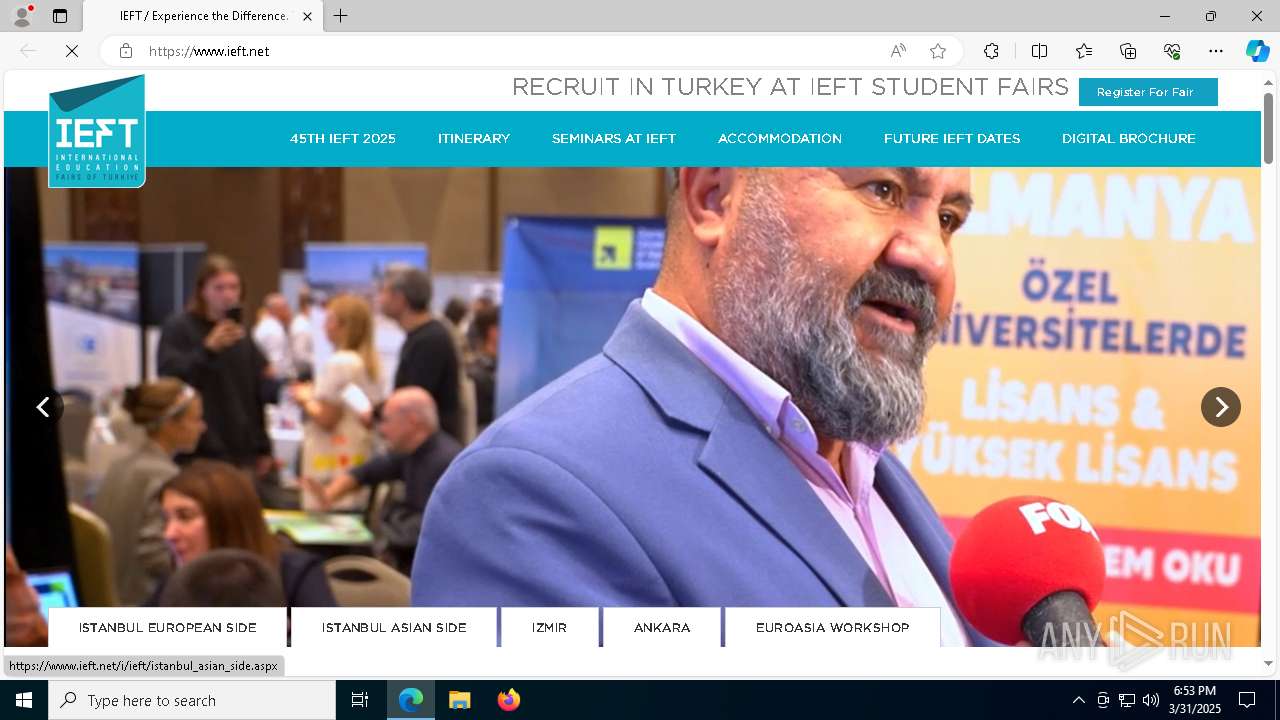Open 45TH IEFT 2025 menu item
The height and width of the screenshot is (720, 1280).
[343, 139]
